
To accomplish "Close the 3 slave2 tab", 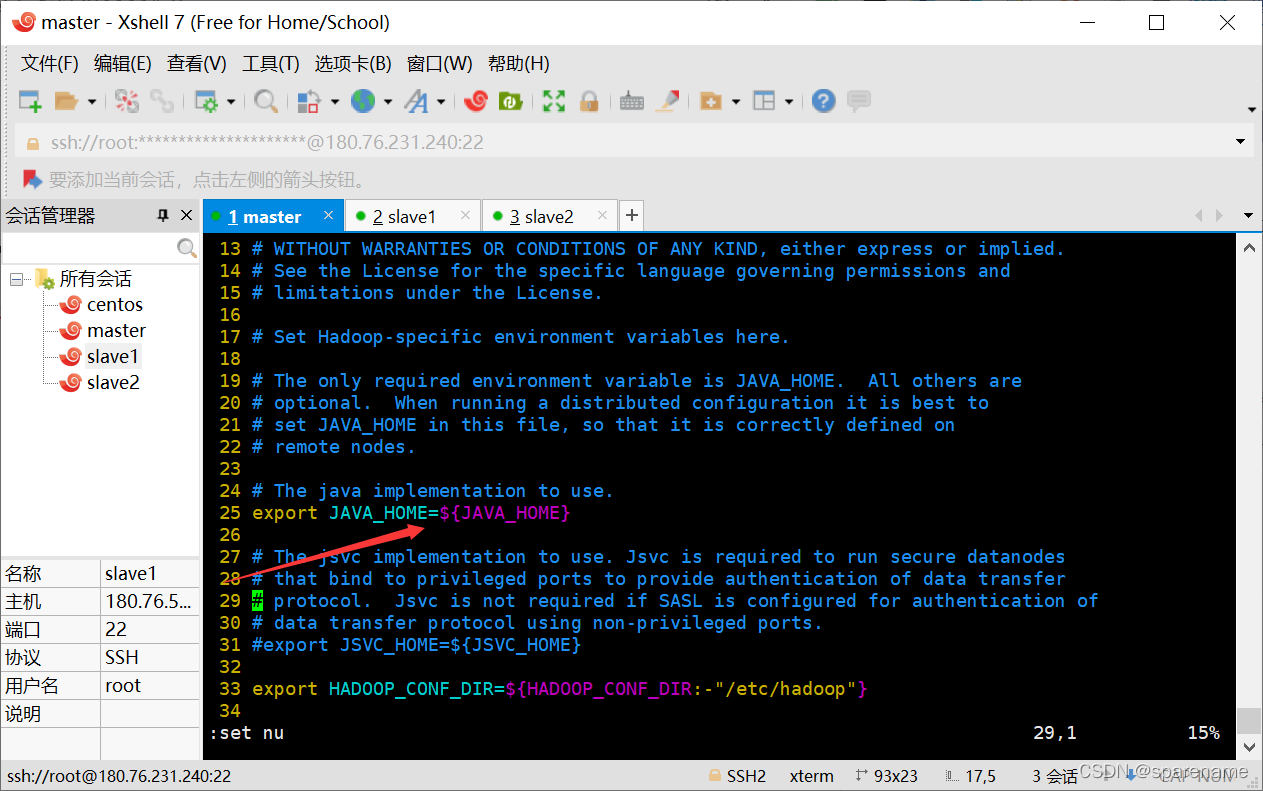I will (602, 215).
